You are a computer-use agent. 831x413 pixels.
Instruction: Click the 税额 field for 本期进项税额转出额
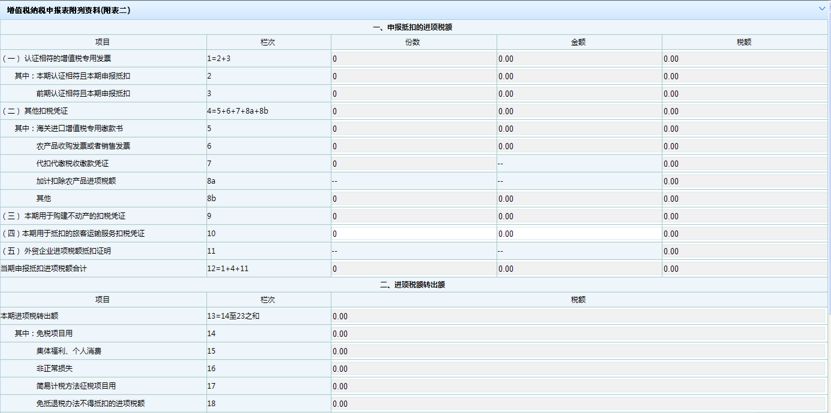(x=578, y=316)
